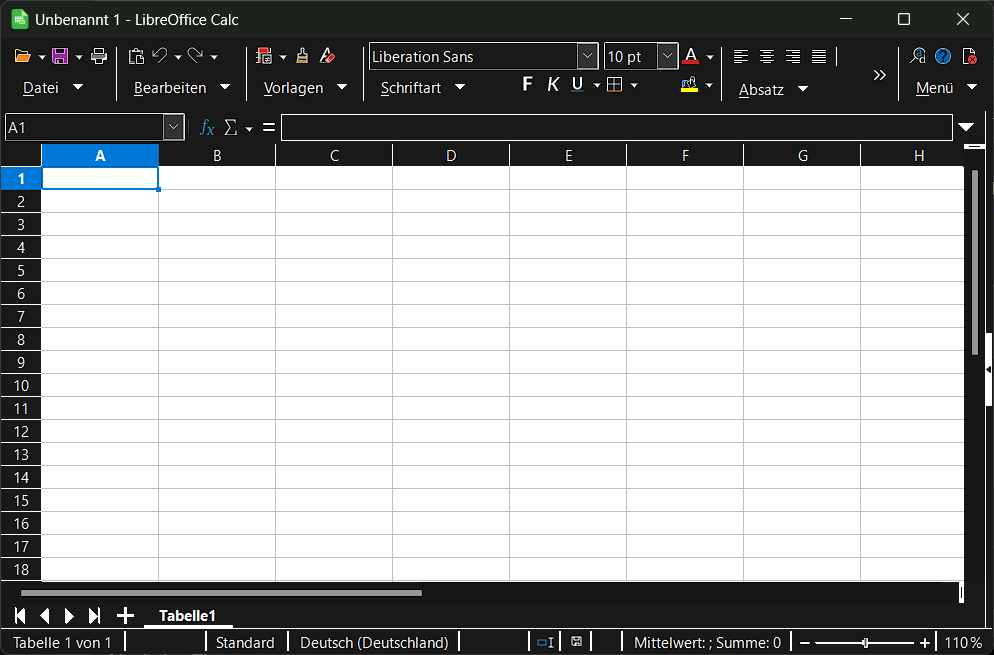Image resolution: width=994 pixels, height=655 pixels.
Task: Apply the red font color
Action: tap(691, 56)
